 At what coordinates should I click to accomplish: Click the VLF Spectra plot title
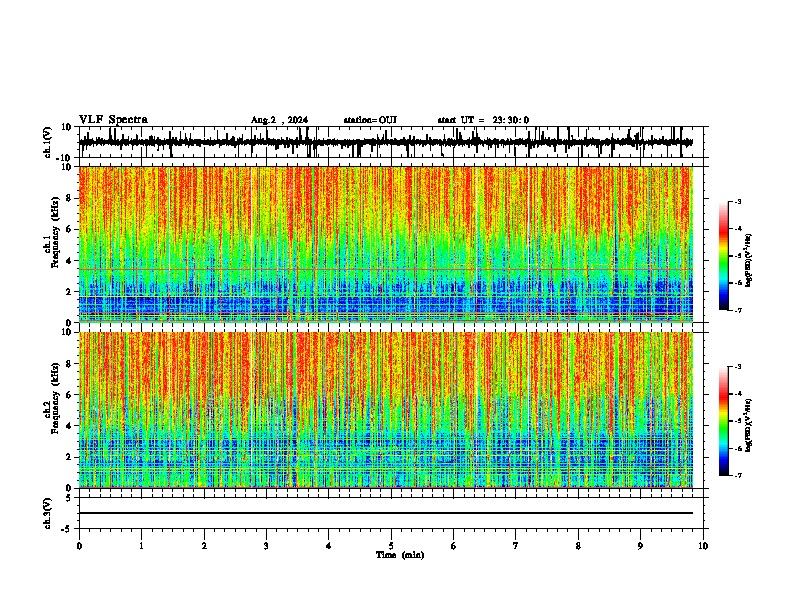coord(113,120)
